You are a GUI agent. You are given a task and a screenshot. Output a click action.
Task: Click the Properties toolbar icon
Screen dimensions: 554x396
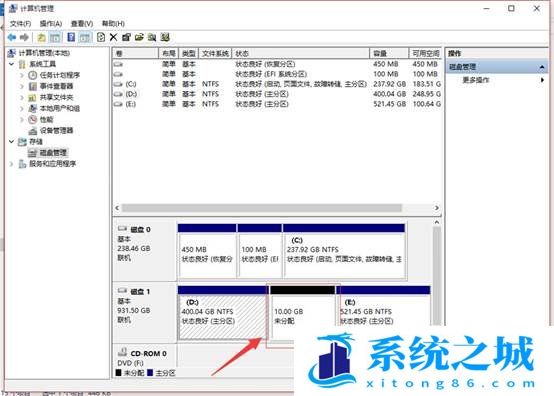click(x=126, y=37)
